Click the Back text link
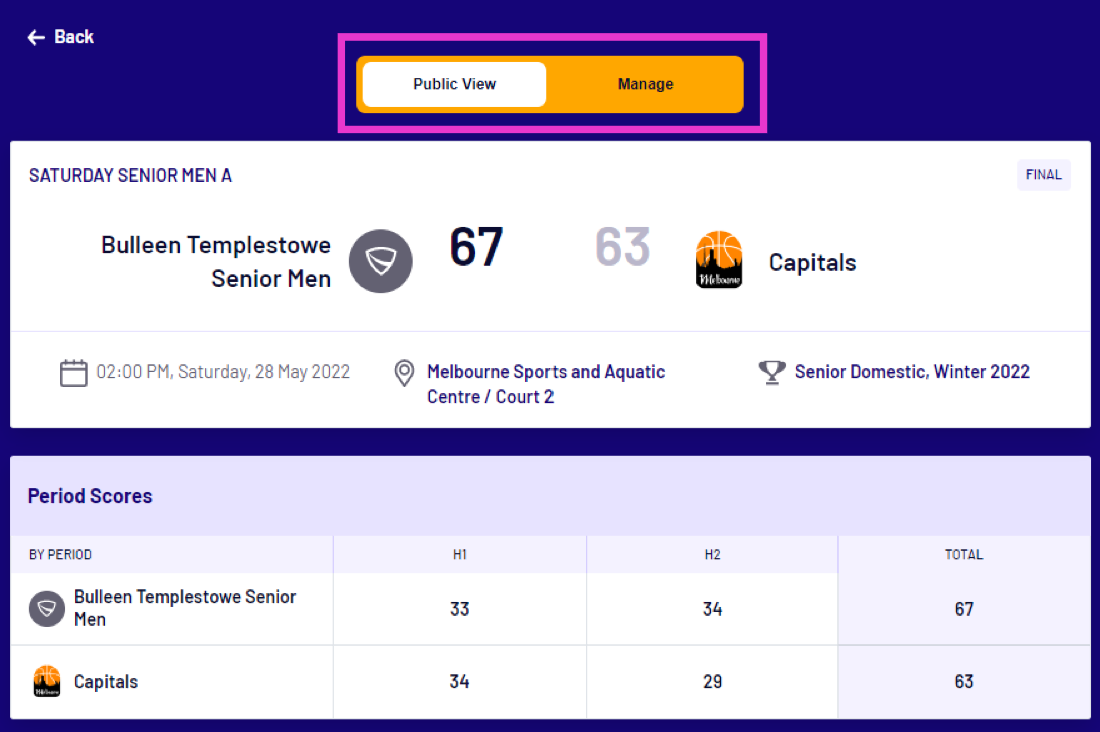Image resolution: width=1100 pixels, height=732 pixels. coord(74,37)
